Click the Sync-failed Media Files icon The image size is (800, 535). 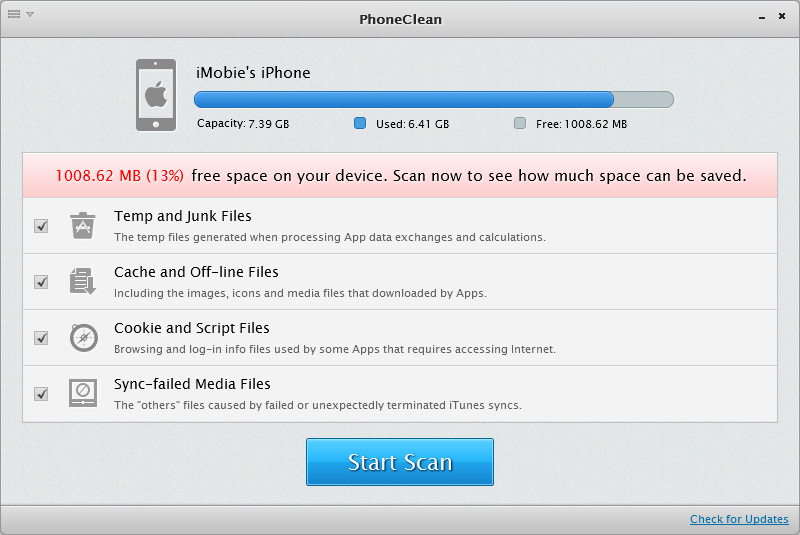pyautogui.click(x=83, y=393)
